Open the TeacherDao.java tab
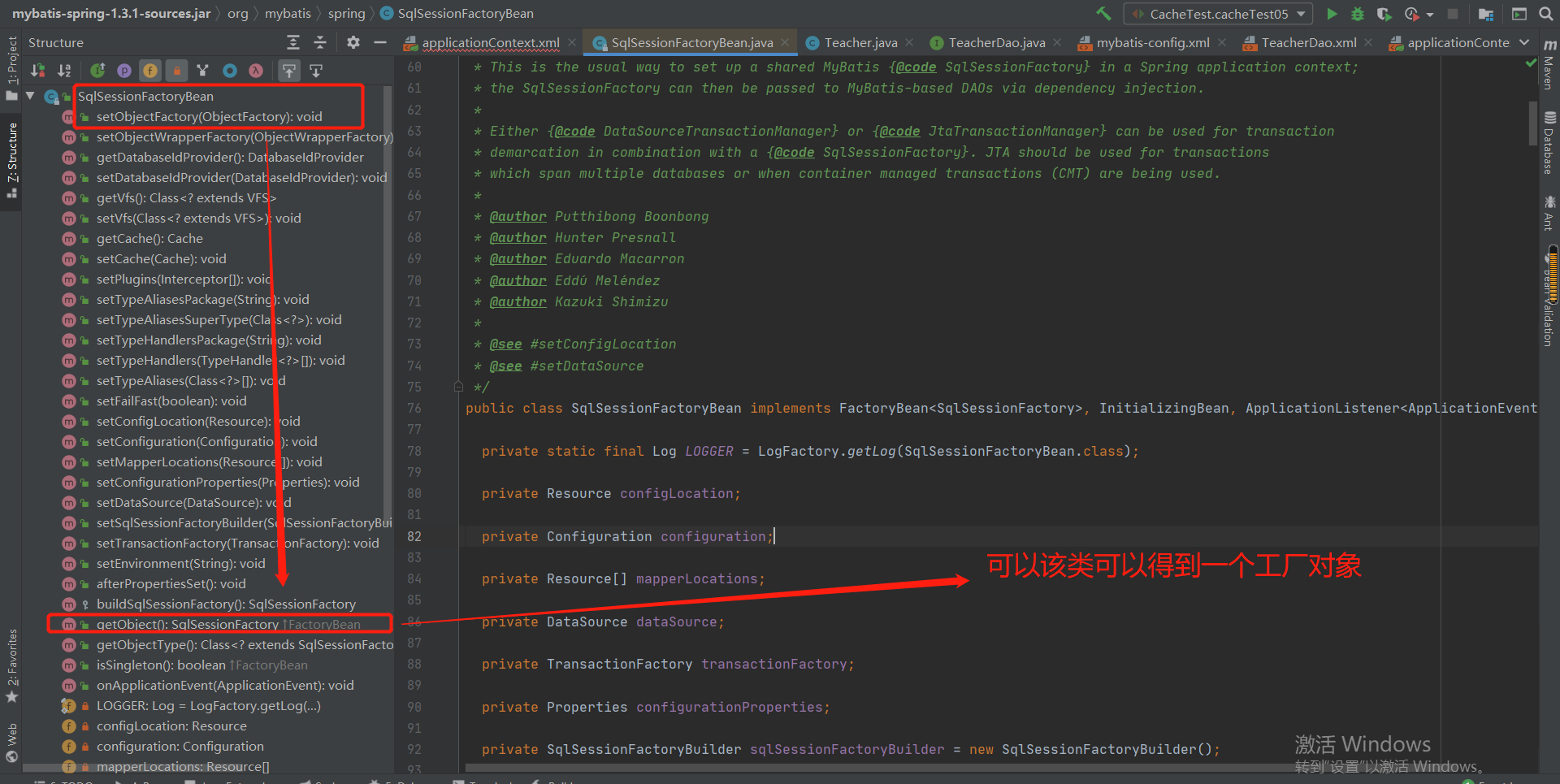 [997, 42]
